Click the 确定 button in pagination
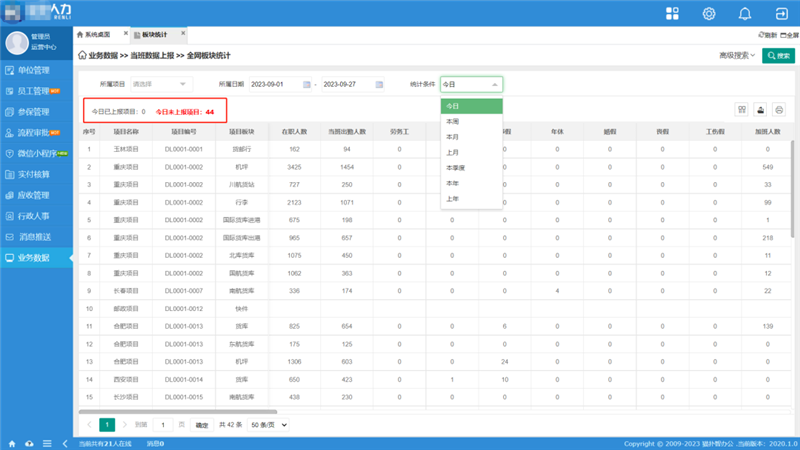This screenshot has height=450, width=800. pyautogui.click(x=202, y=425)
